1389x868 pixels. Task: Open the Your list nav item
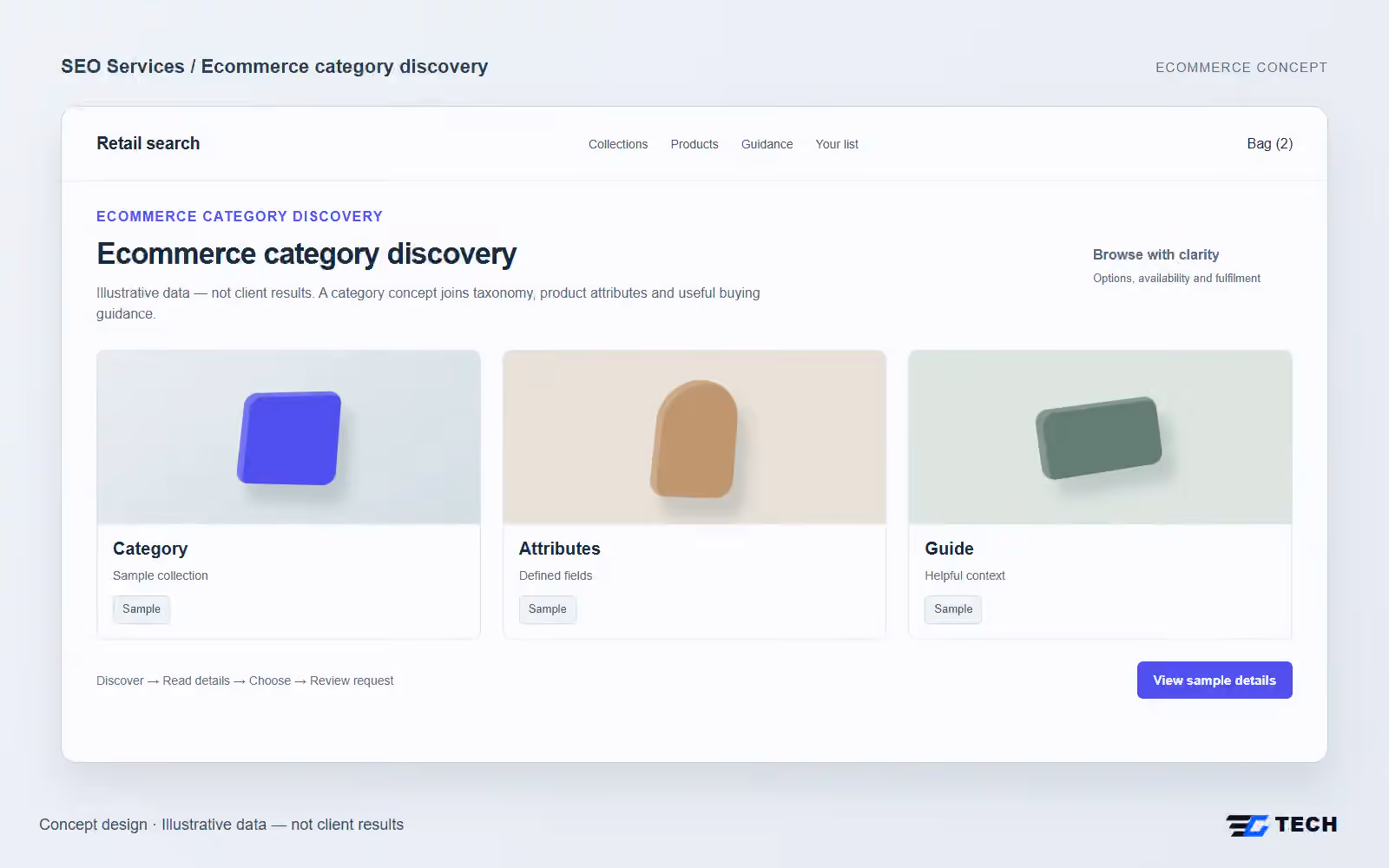coord(837,144)
